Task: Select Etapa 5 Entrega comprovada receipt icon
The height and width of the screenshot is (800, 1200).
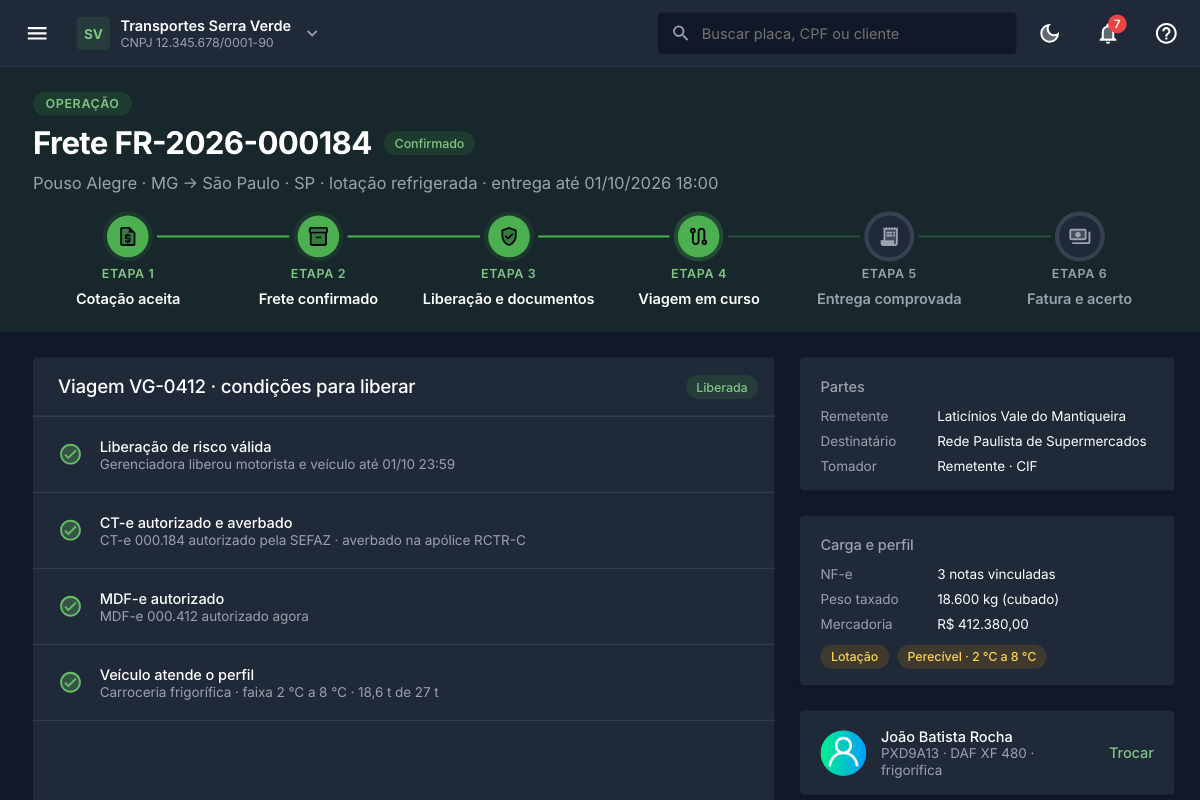Action: click(889, 237)
